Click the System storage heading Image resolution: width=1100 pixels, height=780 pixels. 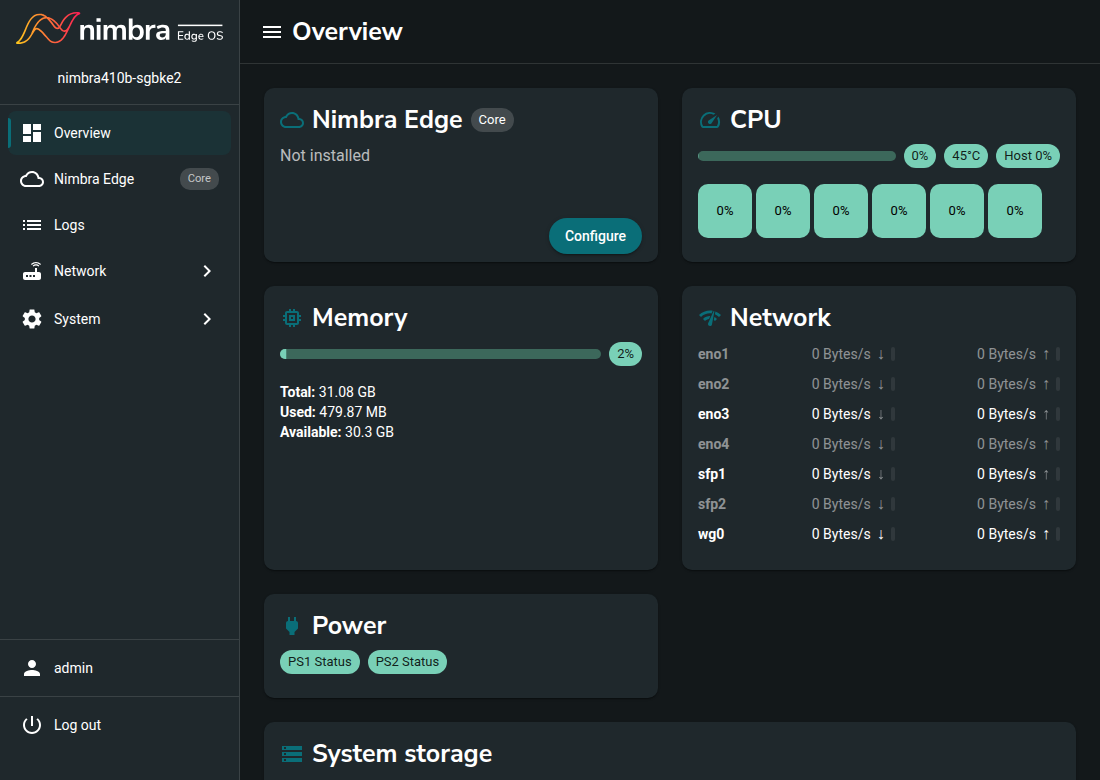point(402,754)
